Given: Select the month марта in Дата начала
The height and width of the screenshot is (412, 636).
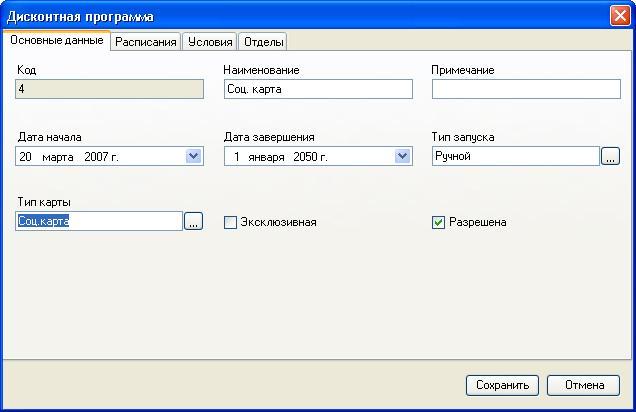Looking at the screenshot, I should (58, 157).
